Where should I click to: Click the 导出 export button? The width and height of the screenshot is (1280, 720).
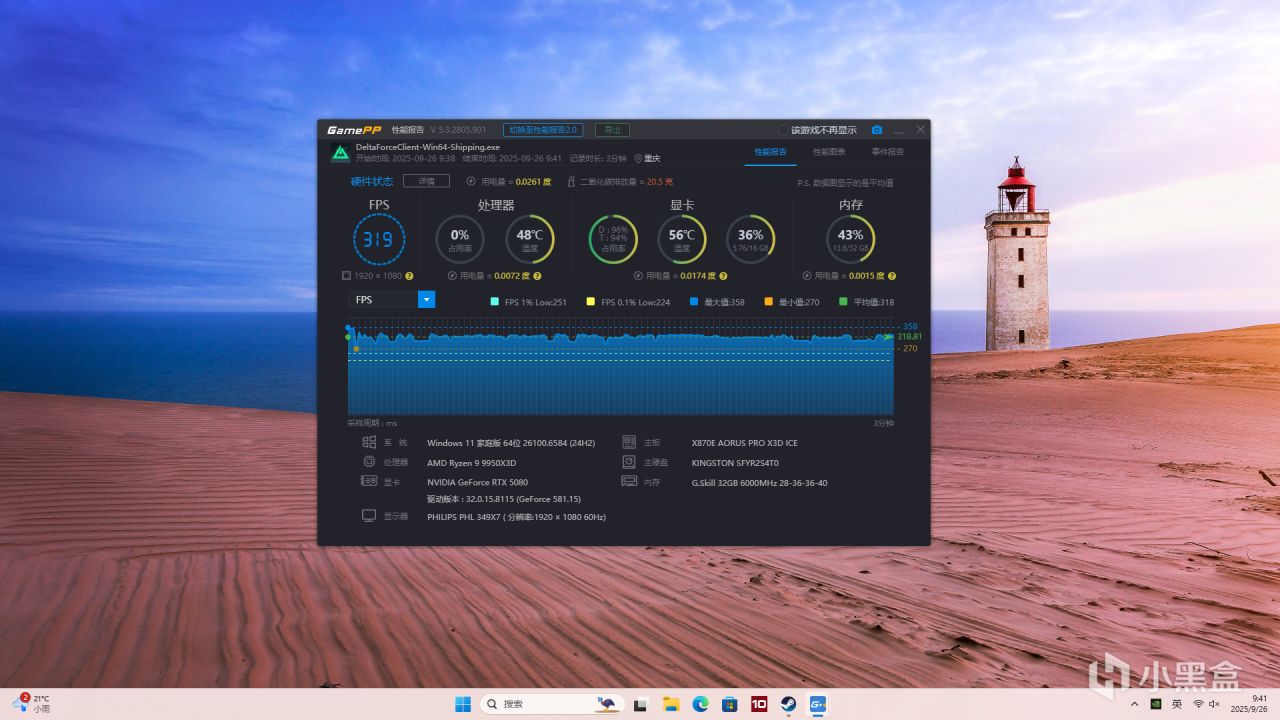pyautogui.click(x=612, y=130)
